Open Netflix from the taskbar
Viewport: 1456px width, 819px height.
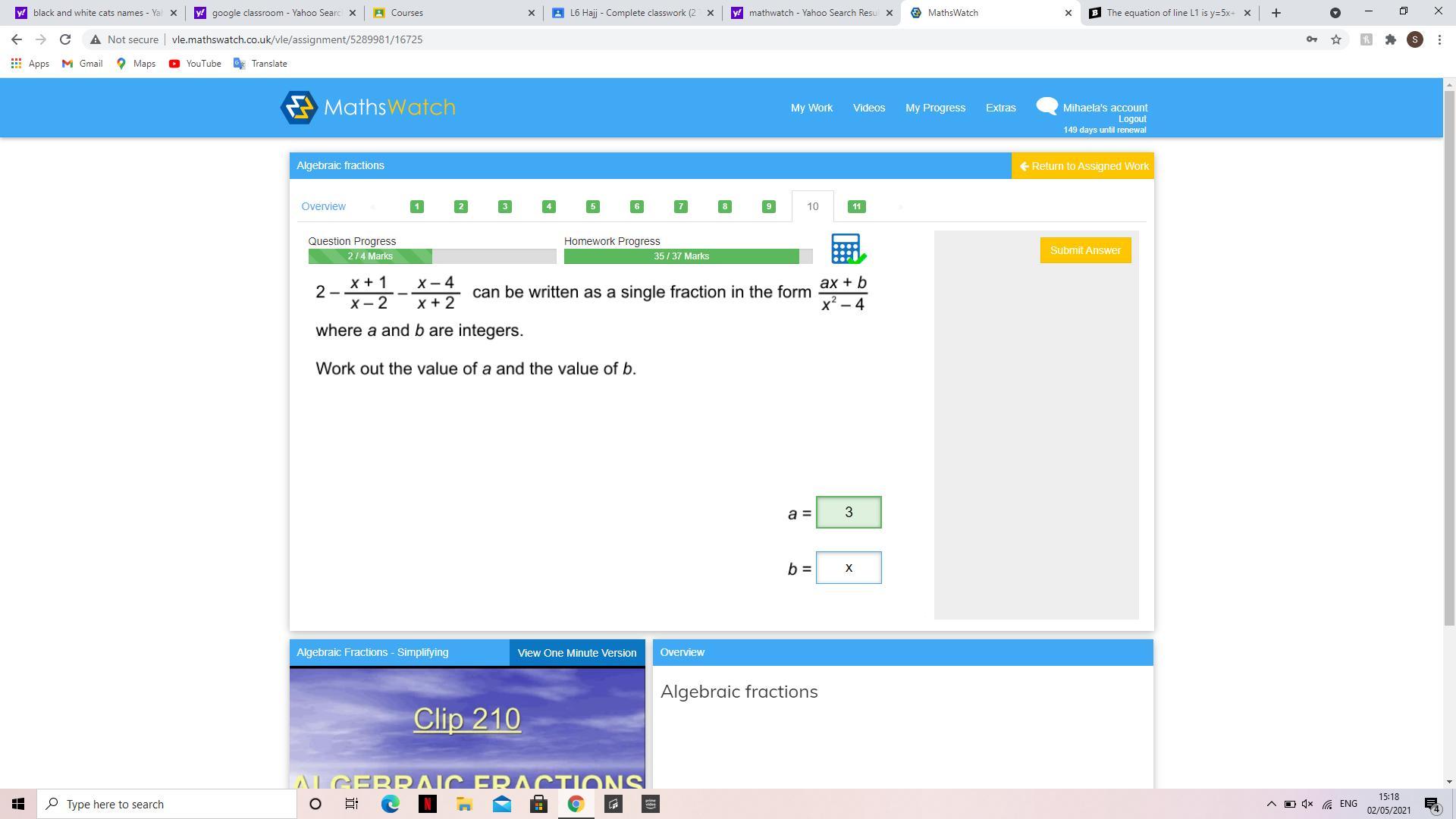click(427, 804)
